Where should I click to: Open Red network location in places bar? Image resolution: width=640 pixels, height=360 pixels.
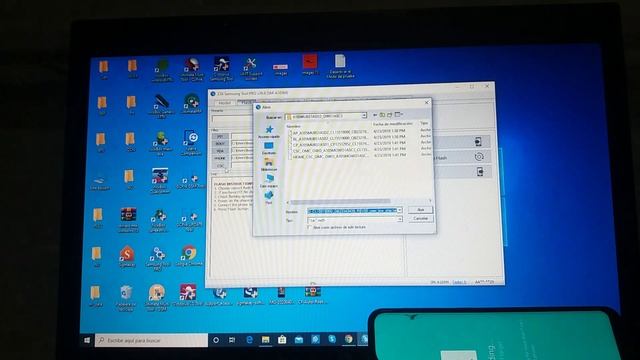(x=269, y=198)
